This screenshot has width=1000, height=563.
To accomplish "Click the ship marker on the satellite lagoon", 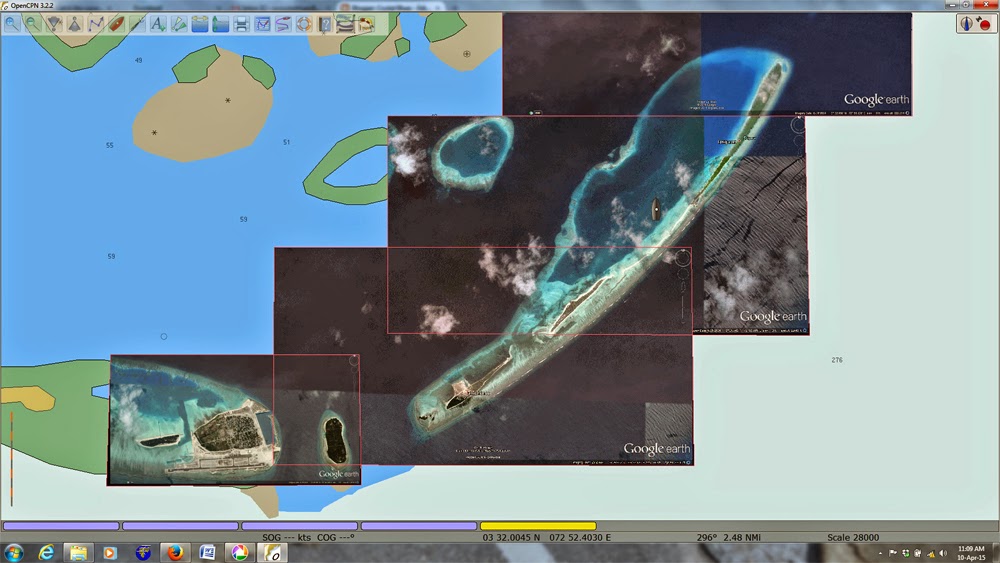I will tap(656, 209).
